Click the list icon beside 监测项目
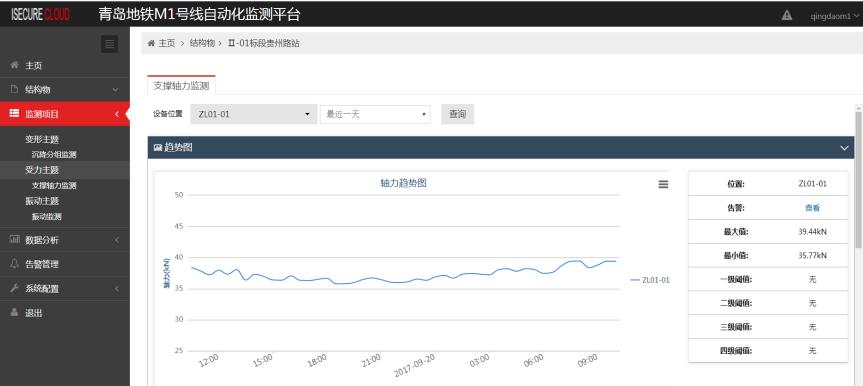 click(x=15, y=114)
